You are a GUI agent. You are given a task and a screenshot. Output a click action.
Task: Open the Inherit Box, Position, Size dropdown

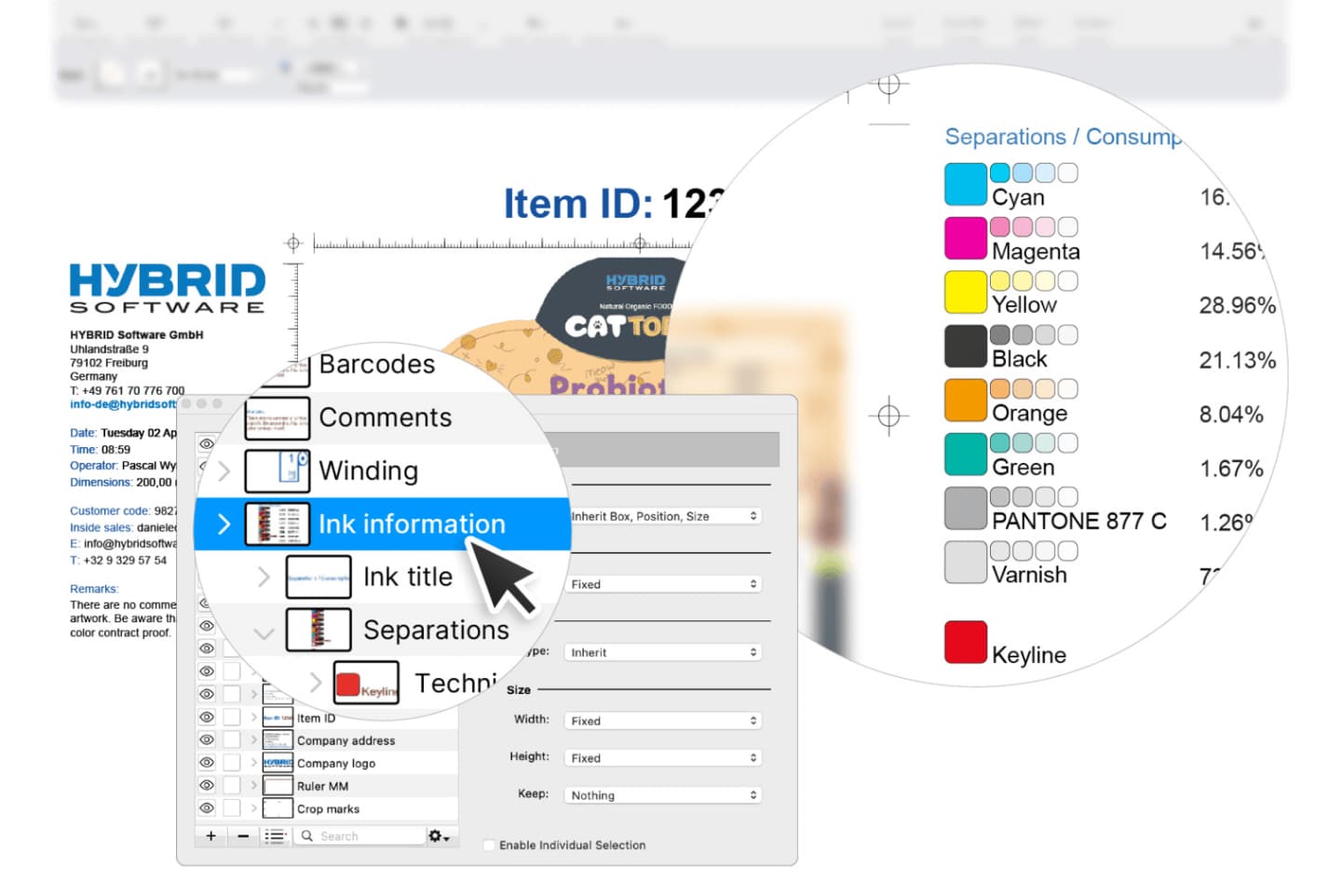pos(665,516)
